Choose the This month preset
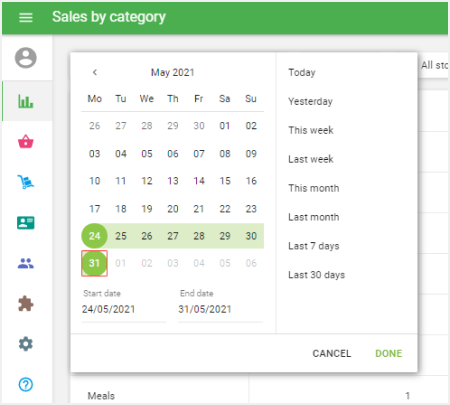This screenshot has height=405, width=450. click(314, 188)
